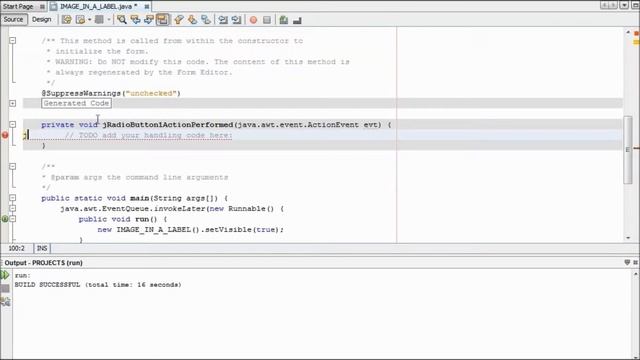Click the @SuppressWarnings annotation text

111,93
